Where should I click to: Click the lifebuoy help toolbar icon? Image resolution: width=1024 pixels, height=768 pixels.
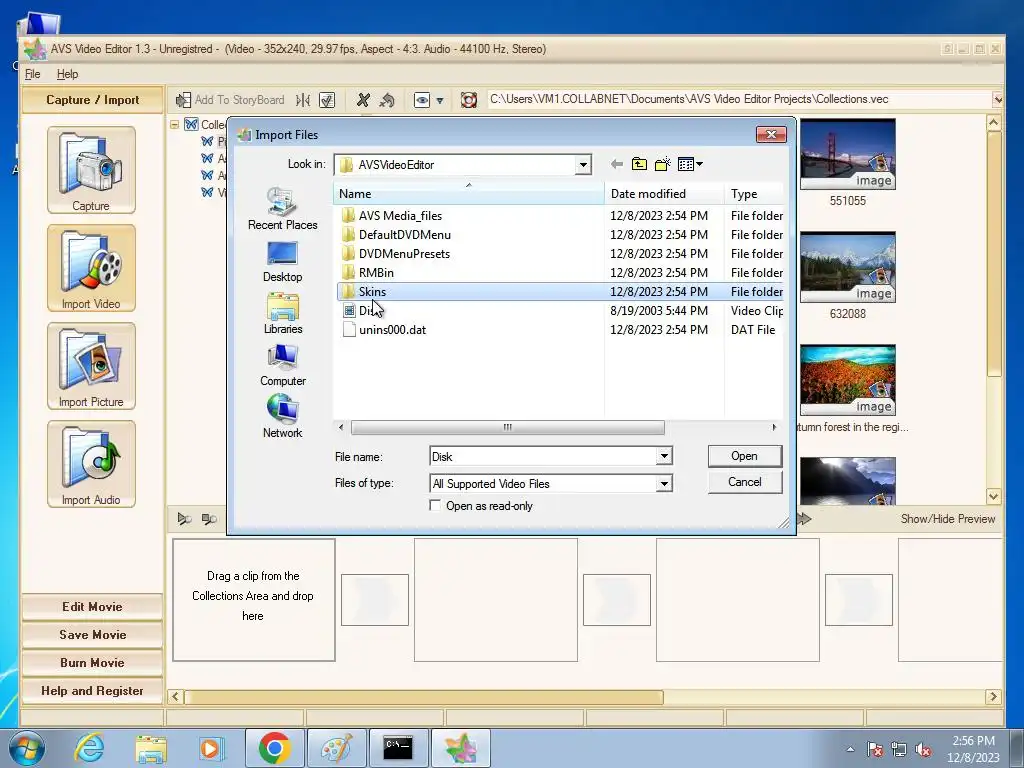[x=468, y=100]
